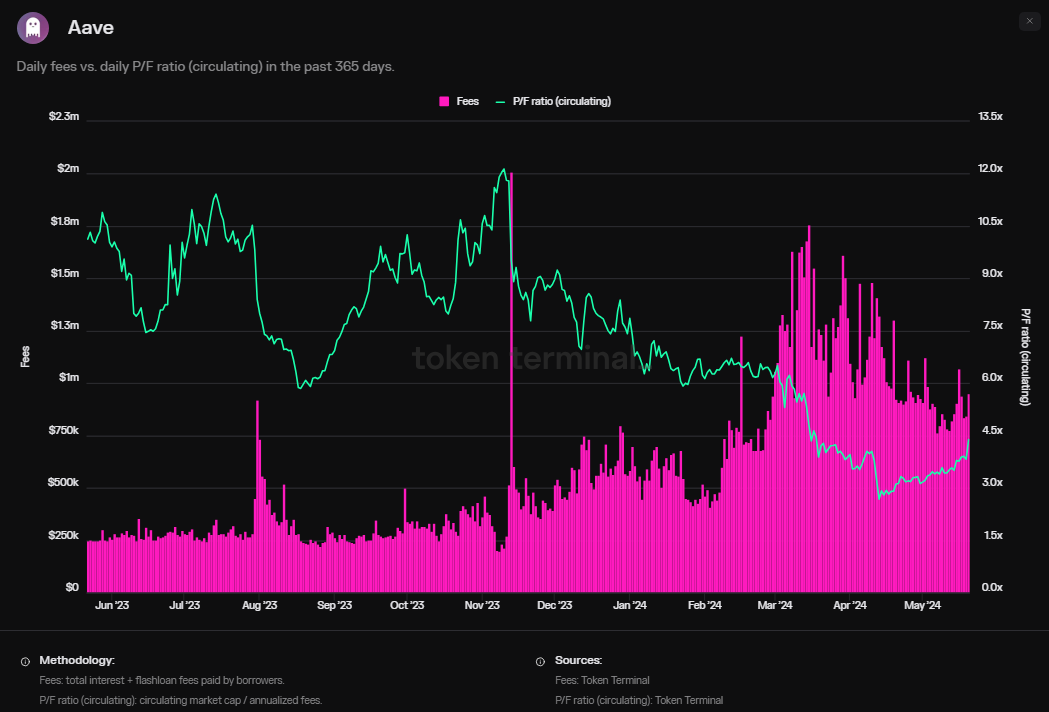The height and width of the screenshot is (712, 1049).
Task: Click the vertical Fees axis title
Action: pos(25,356)
